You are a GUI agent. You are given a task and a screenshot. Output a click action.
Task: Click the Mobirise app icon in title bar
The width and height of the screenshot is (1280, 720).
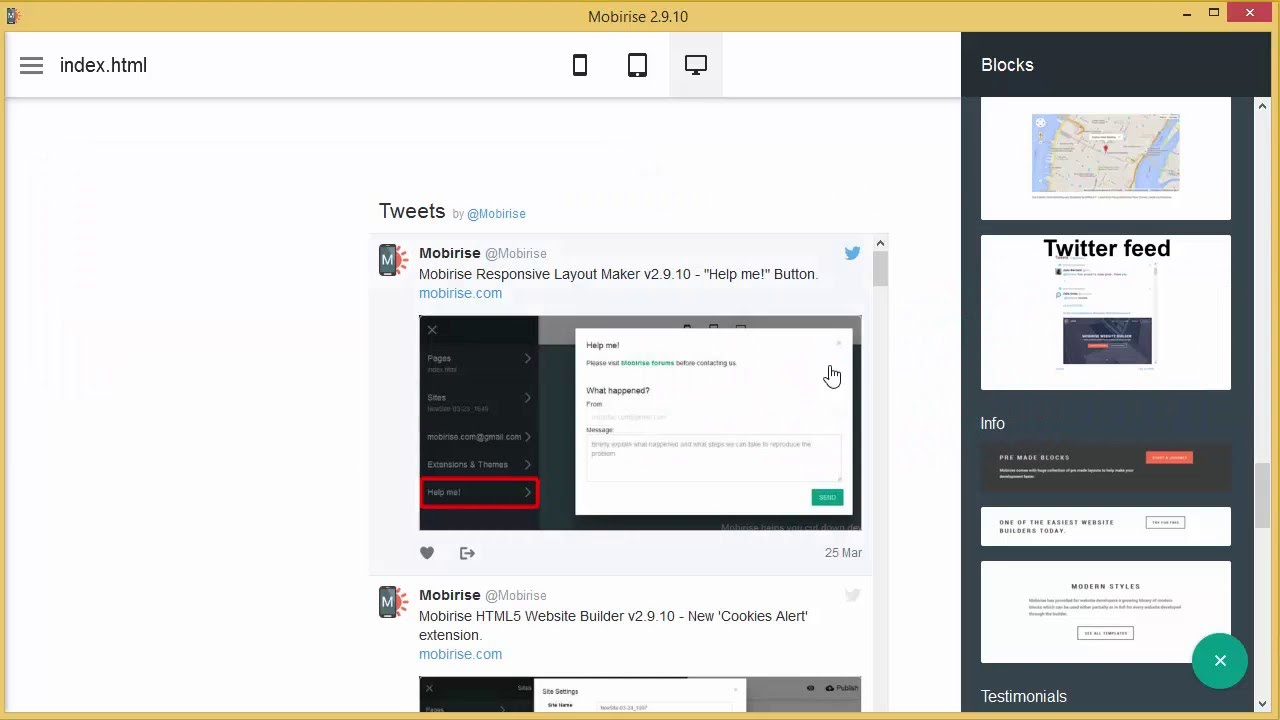click(13, 15)
